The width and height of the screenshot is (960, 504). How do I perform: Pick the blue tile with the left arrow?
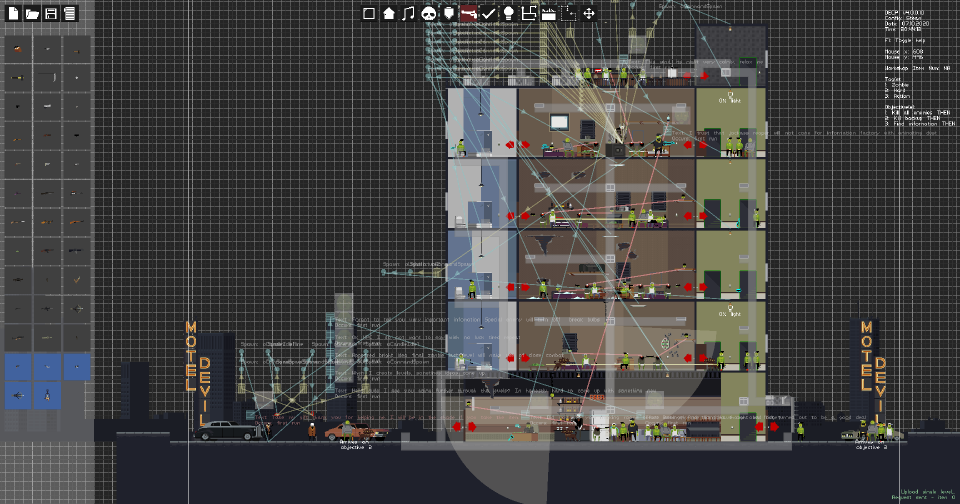pyautogui.click(x=18, y=396)
